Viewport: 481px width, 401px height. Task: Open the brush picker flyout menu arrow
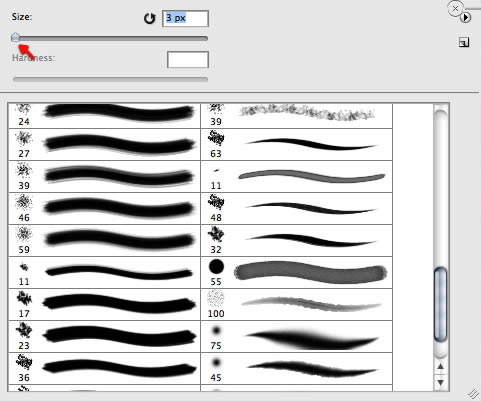[465, 17]
